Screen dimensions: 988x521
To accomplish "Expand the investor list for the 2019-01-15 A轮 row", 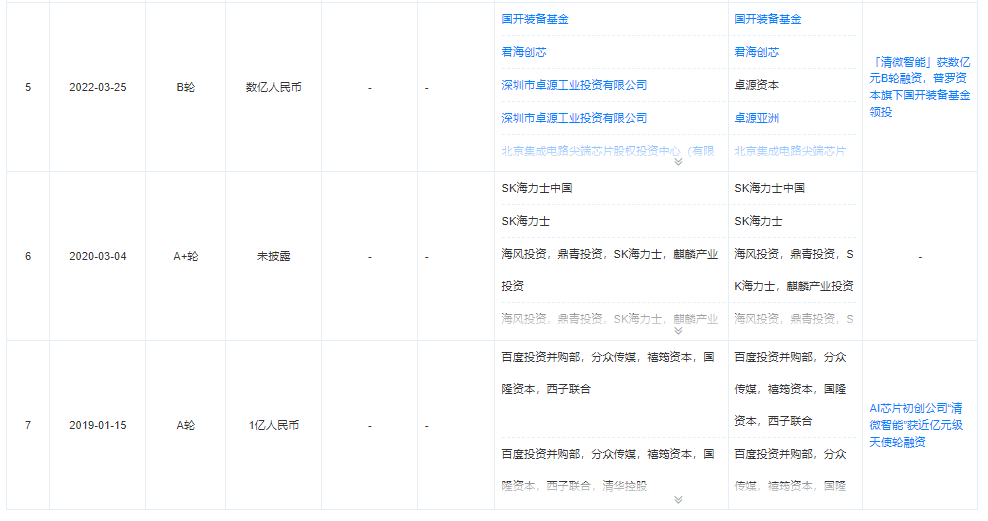I will 678,500.
